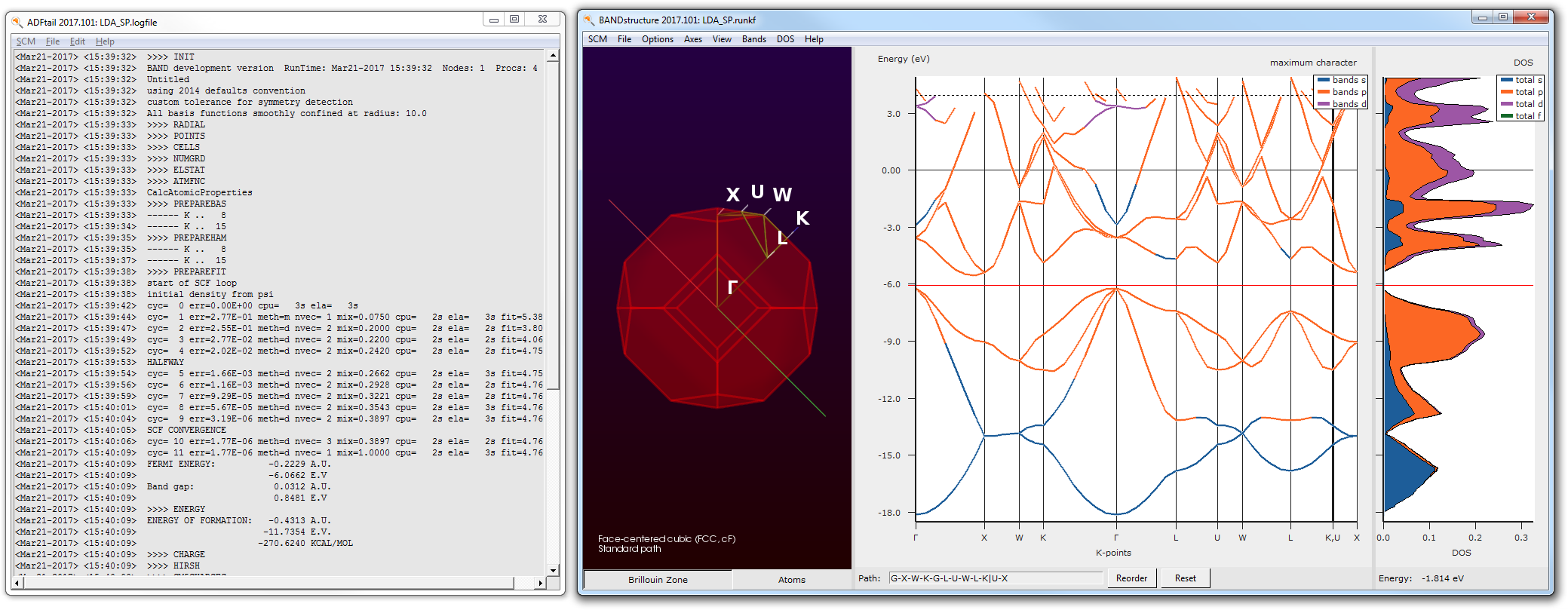Click the purple 'total d' DOS legend swatch
Screen dimensions: 1568x610
pos(1506,104)
